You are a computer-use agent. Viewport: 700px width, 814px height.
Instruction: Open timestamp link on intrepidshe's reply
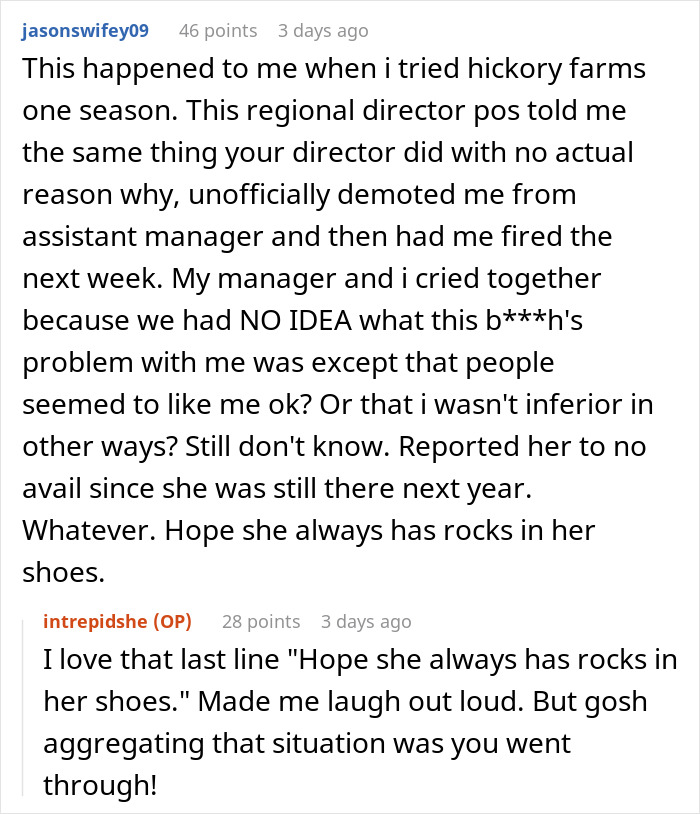coord(366,622)
